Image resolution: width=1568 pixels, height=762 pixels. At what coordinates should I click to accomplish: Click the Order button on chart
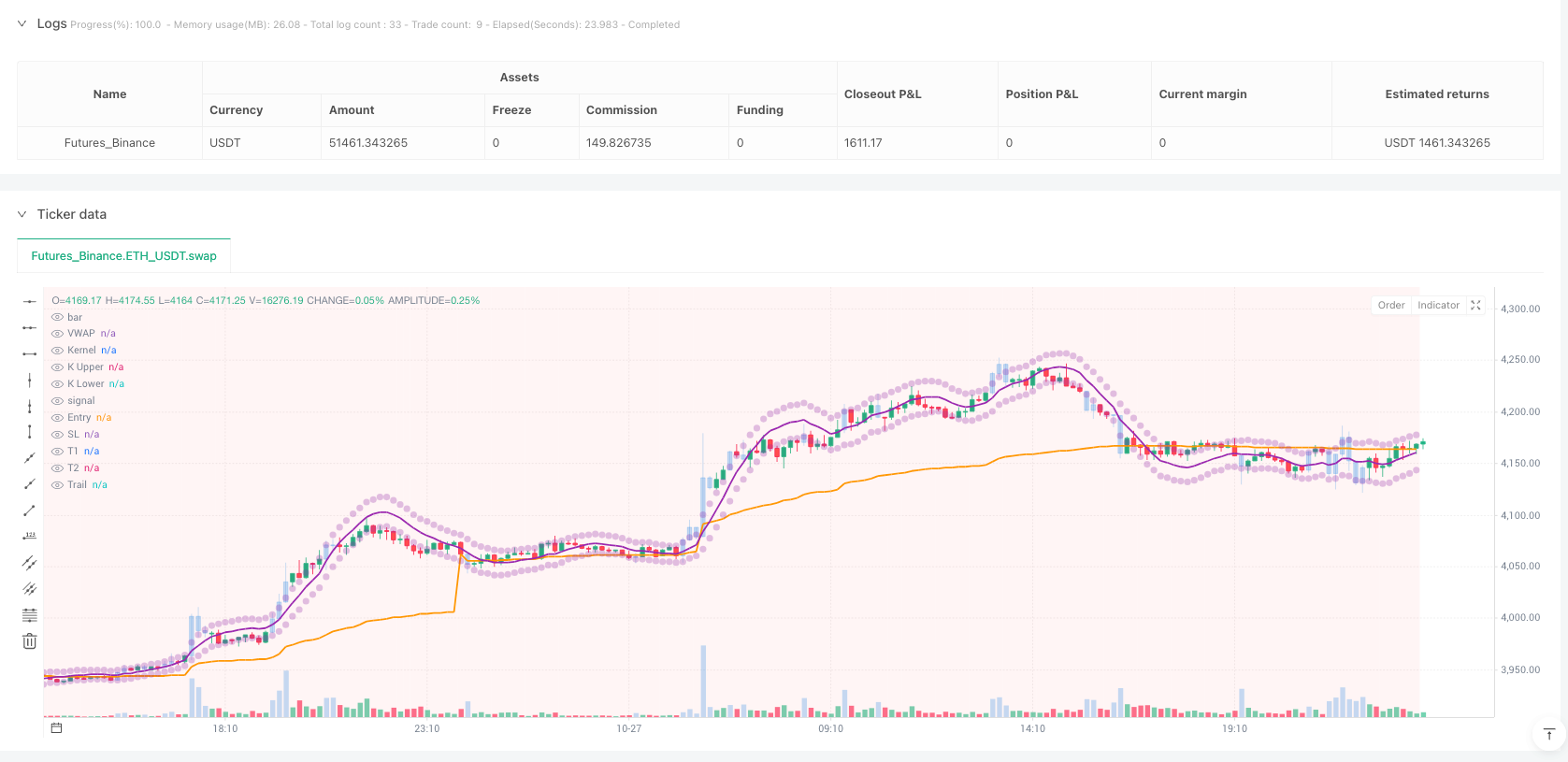click(1391, 306)
